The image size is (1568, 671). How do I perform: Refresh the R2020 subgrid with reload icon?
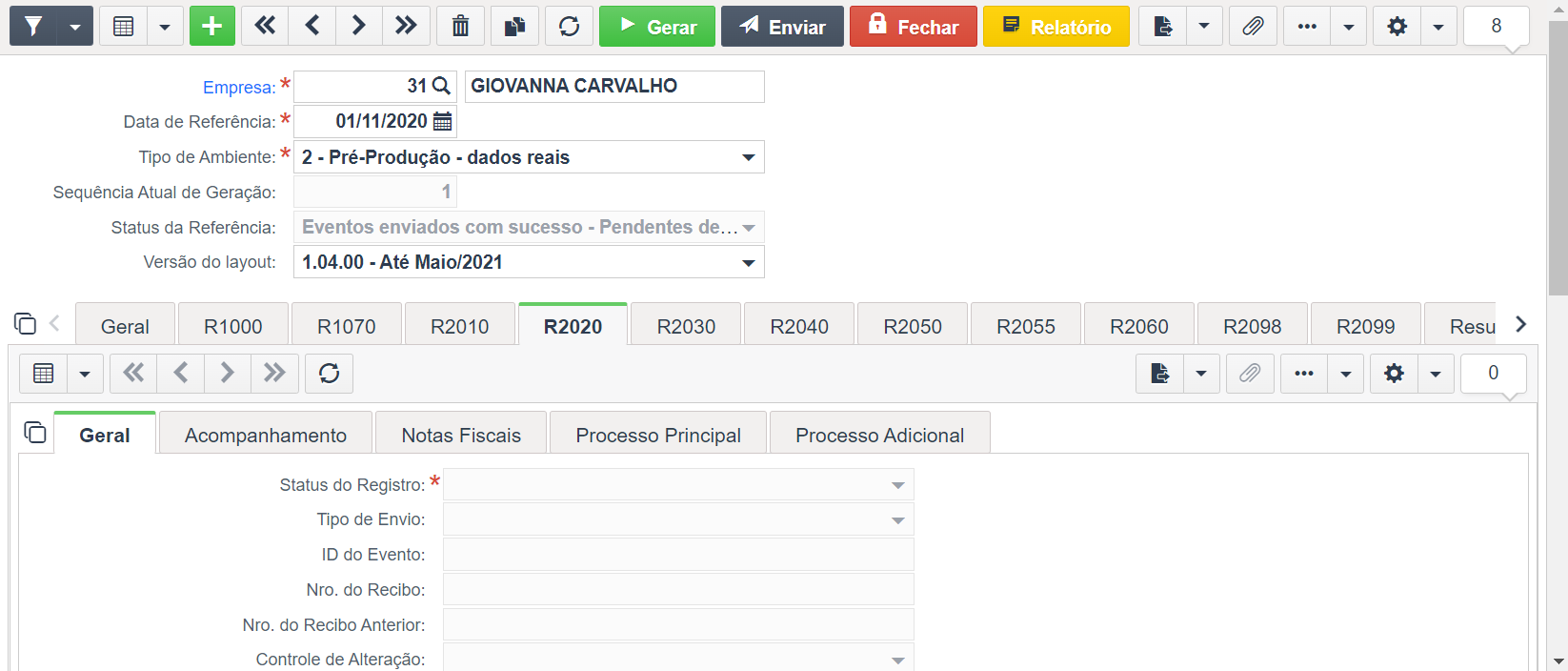point(329,374)
